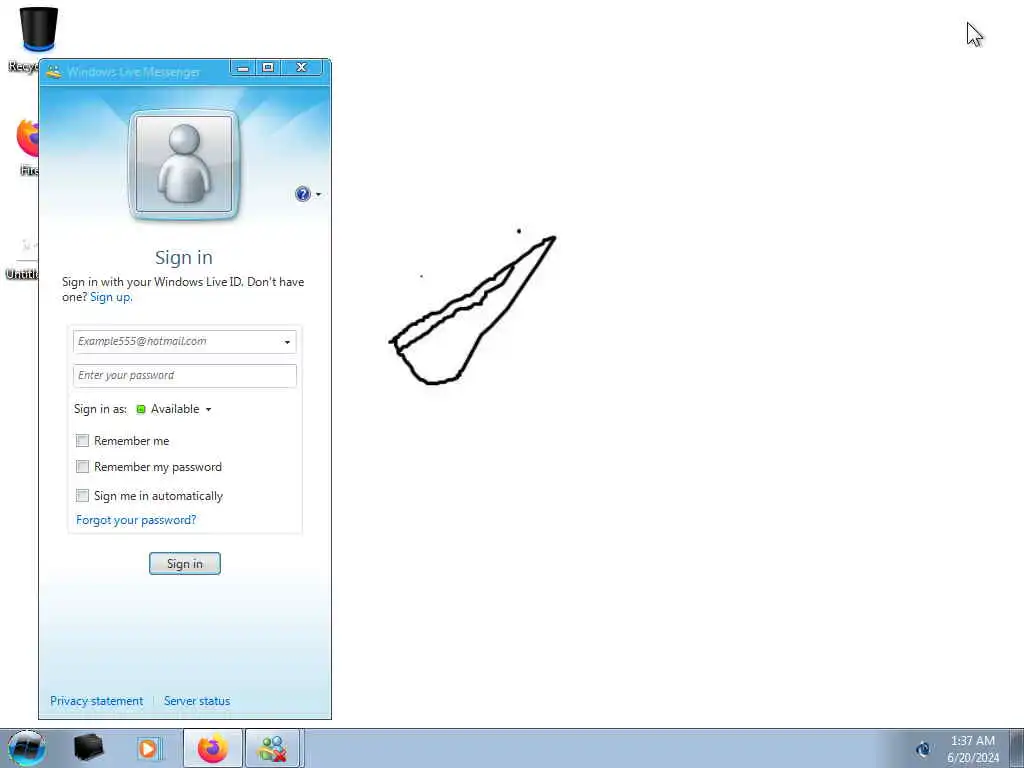Enable Remember my password checkbox

pos(82,467)
